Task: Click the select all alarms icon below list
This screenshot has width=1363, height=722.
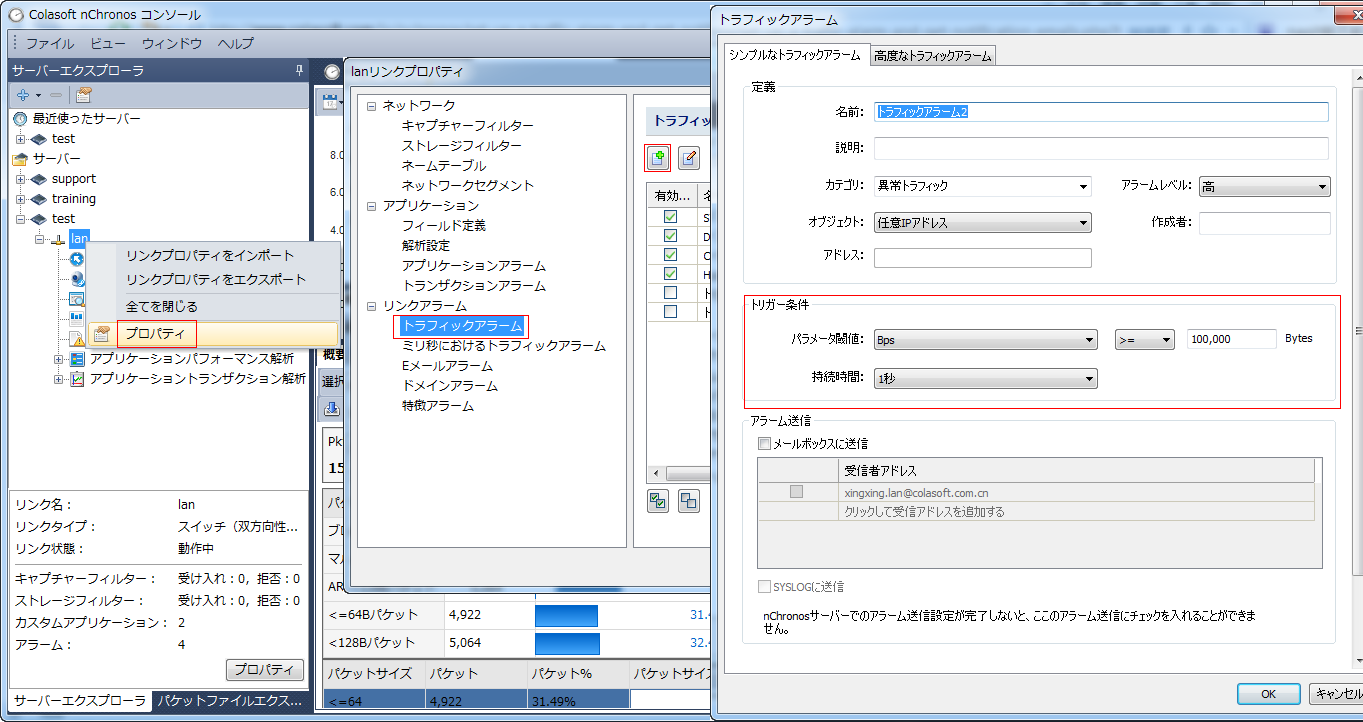Action: click(x=658, y=501)
